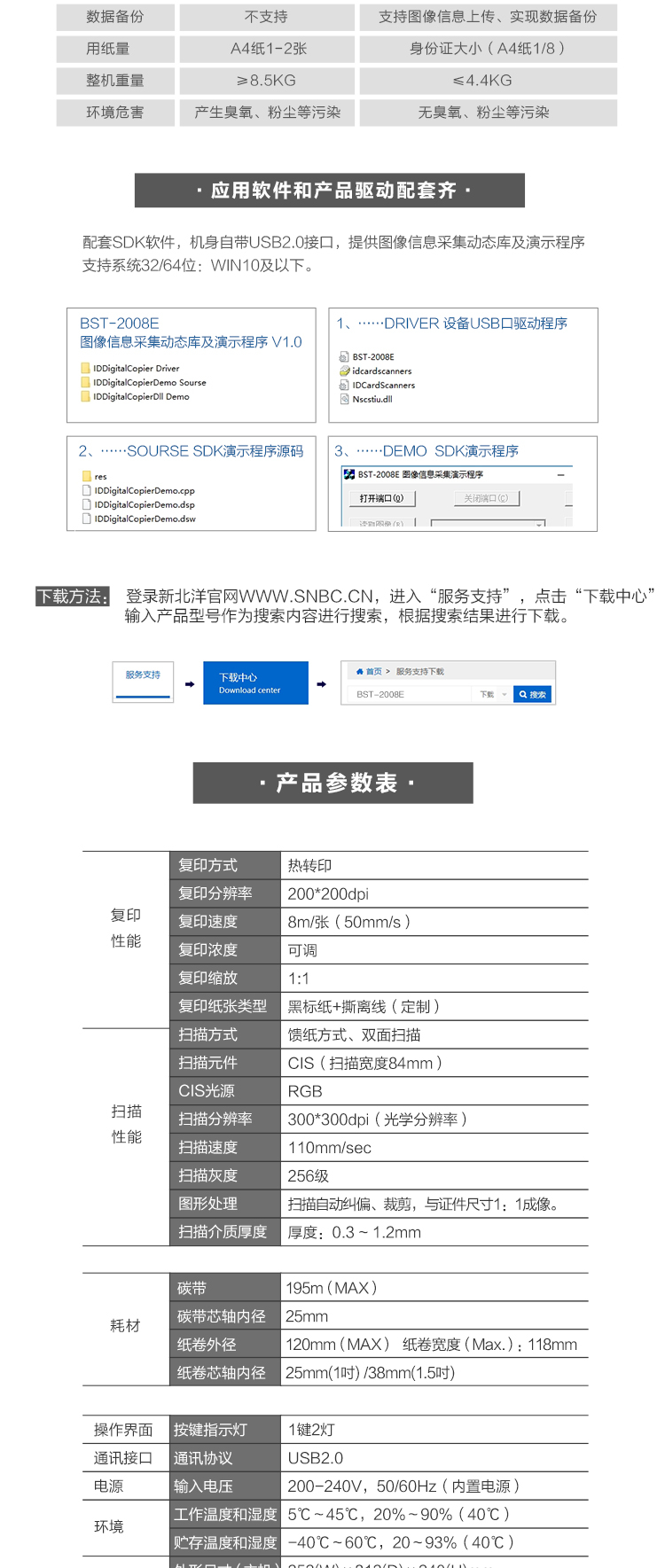Click the 服务支持下载 breadcrumb link

[419, 672]
